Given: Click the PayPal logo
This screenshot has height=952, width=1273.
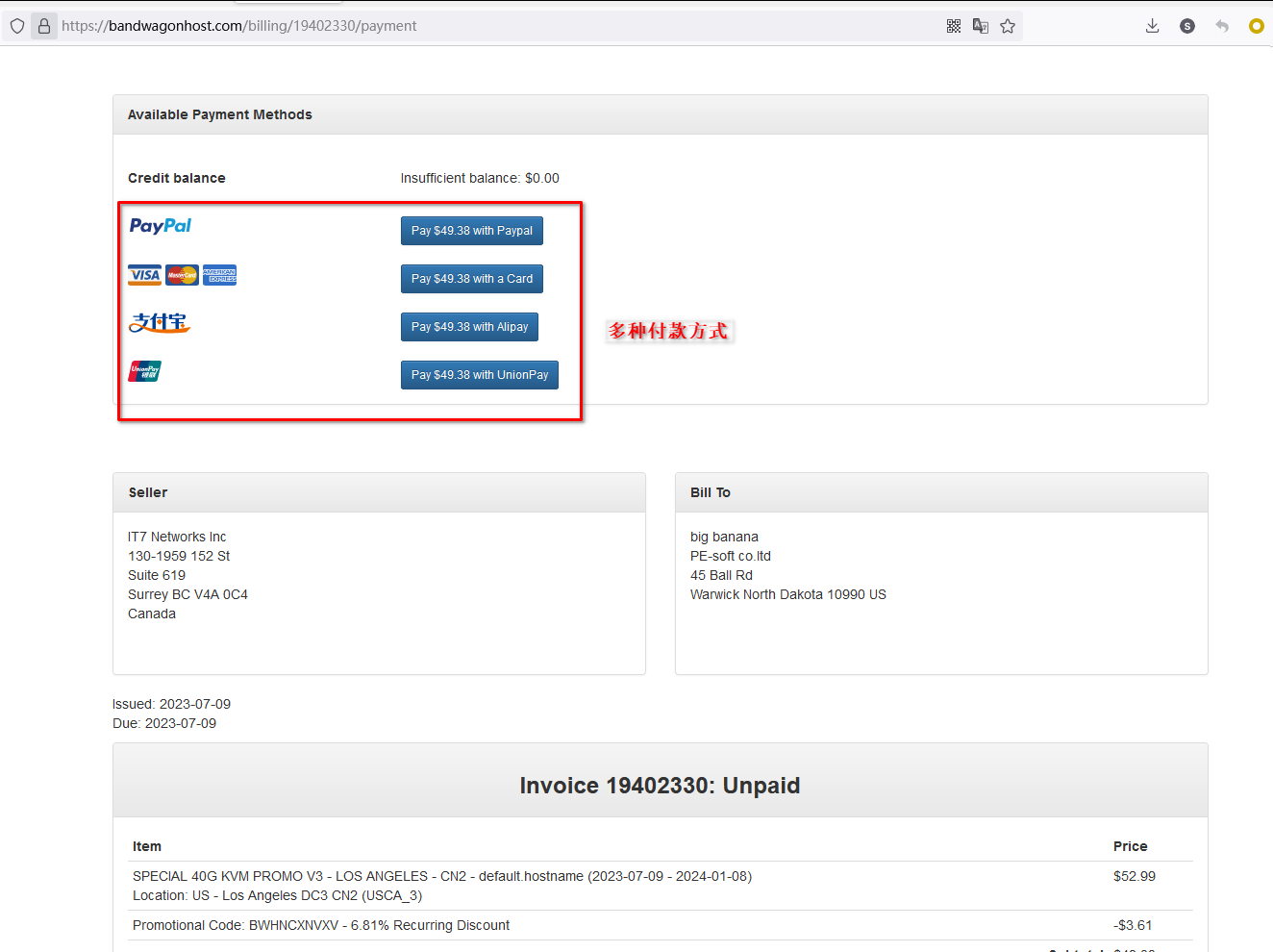Looking at the screenshot, I should pos(160,226).
